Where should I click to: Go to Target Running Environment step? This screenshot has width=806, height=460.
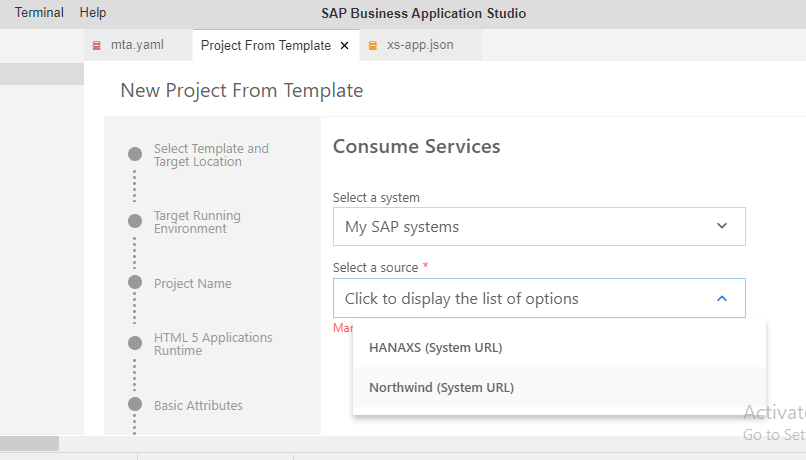click(197, 222)
